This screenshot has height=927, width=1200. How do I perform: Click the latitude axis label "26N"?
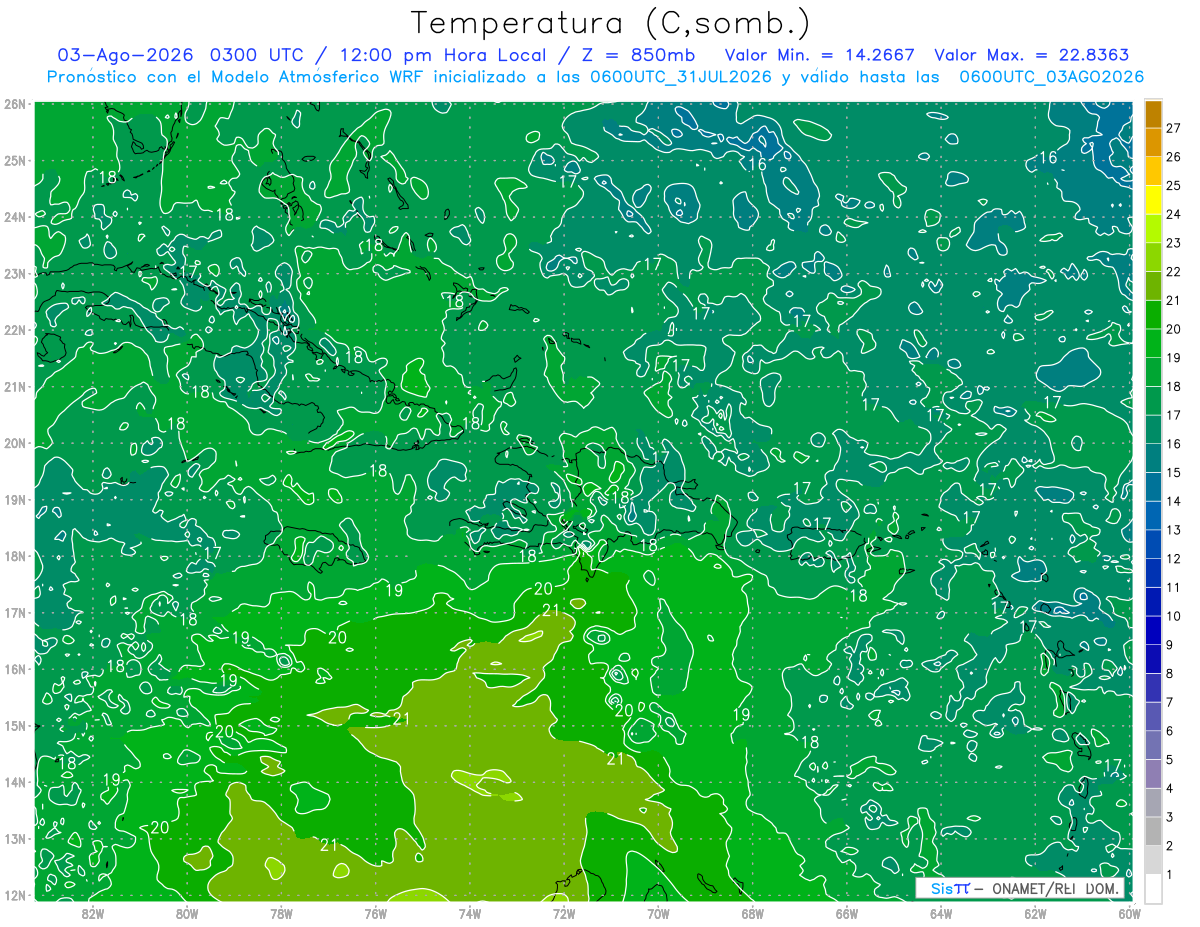pos(15,104)
